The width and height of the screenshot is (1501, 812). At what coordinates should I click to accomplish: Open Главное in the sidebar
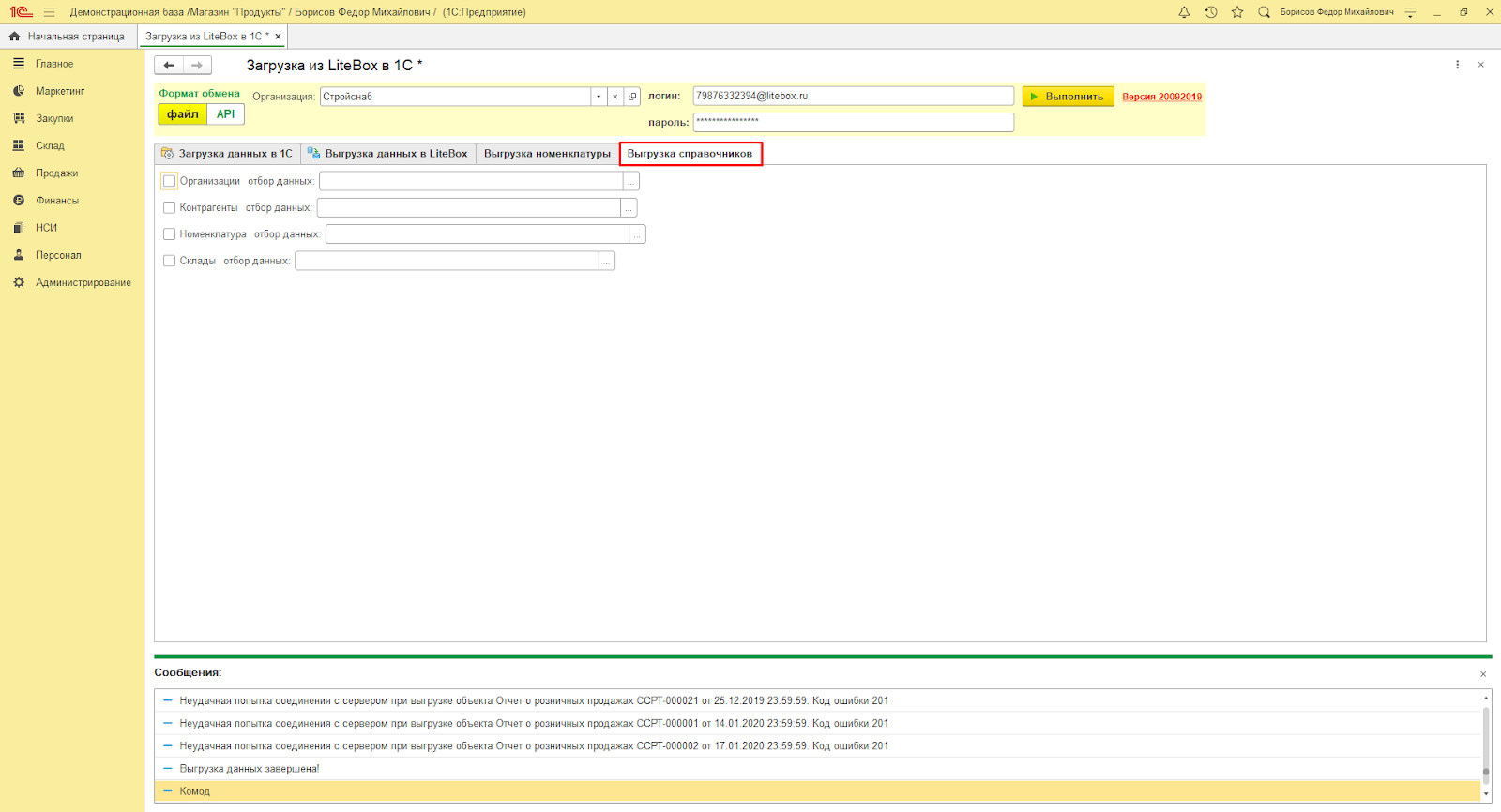tap(54, 64)
